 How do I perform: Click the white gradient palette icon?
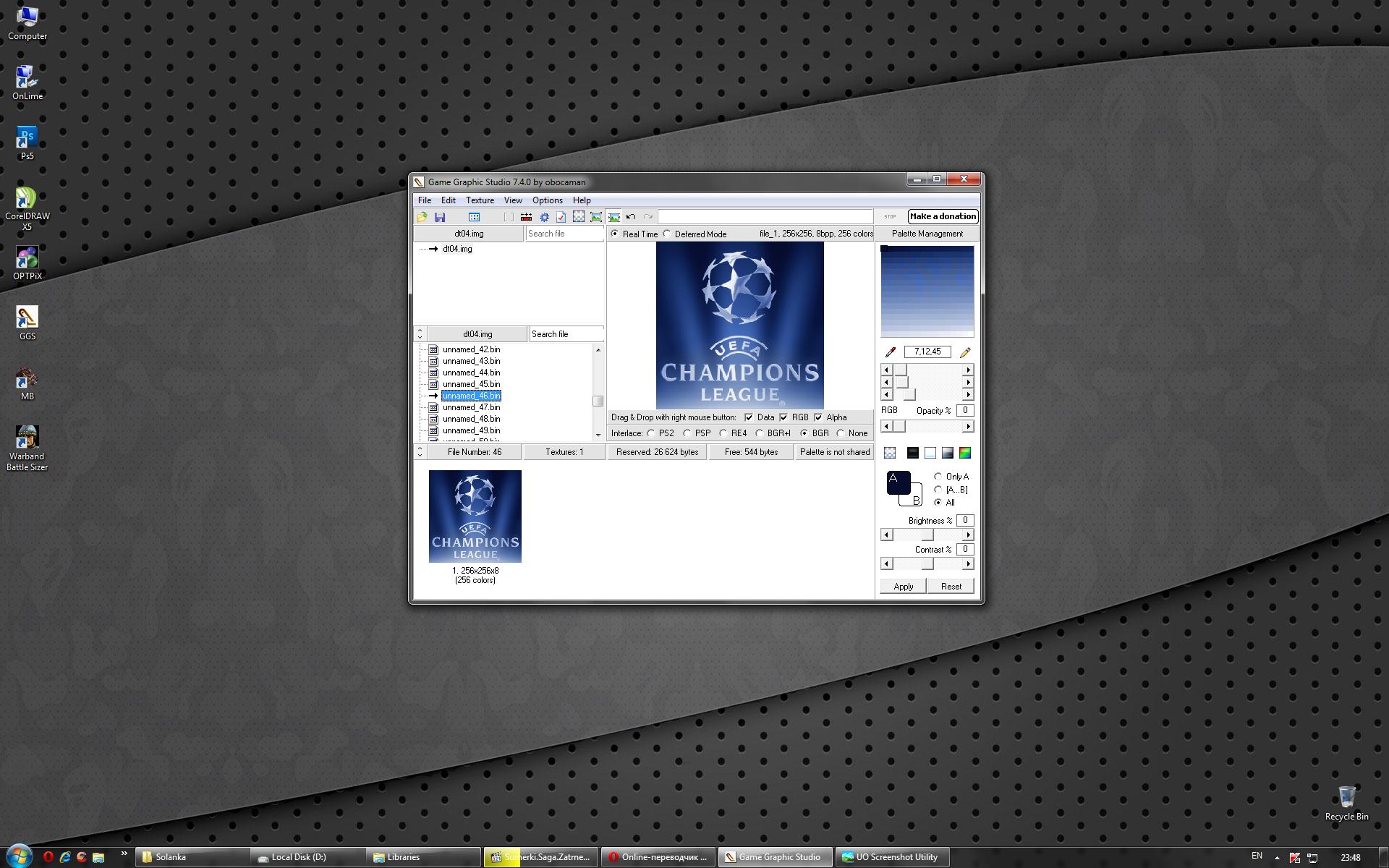tap(930, 453)
